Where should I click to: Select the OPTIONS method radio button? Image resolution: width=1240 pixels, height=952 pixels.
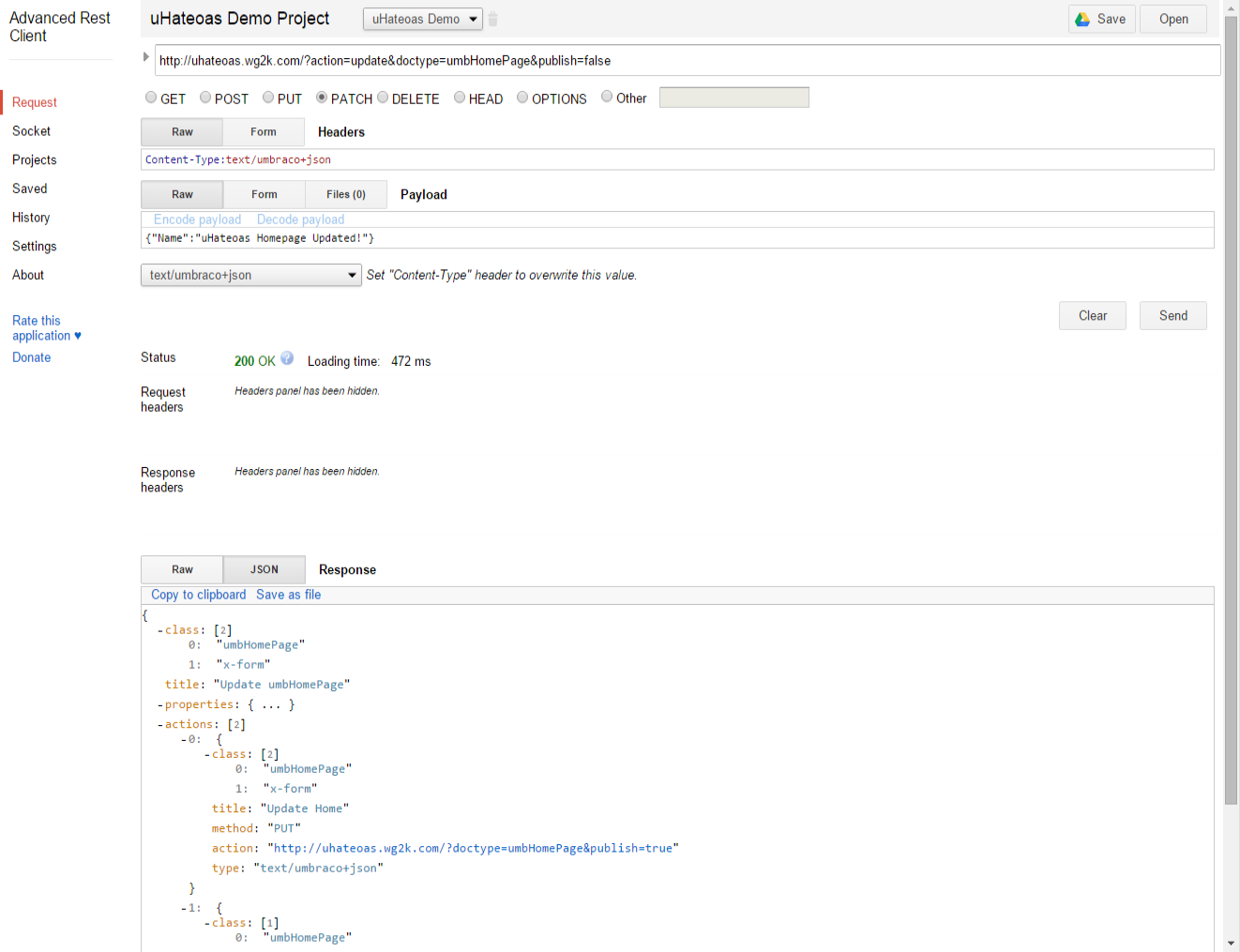coord(522,98)
